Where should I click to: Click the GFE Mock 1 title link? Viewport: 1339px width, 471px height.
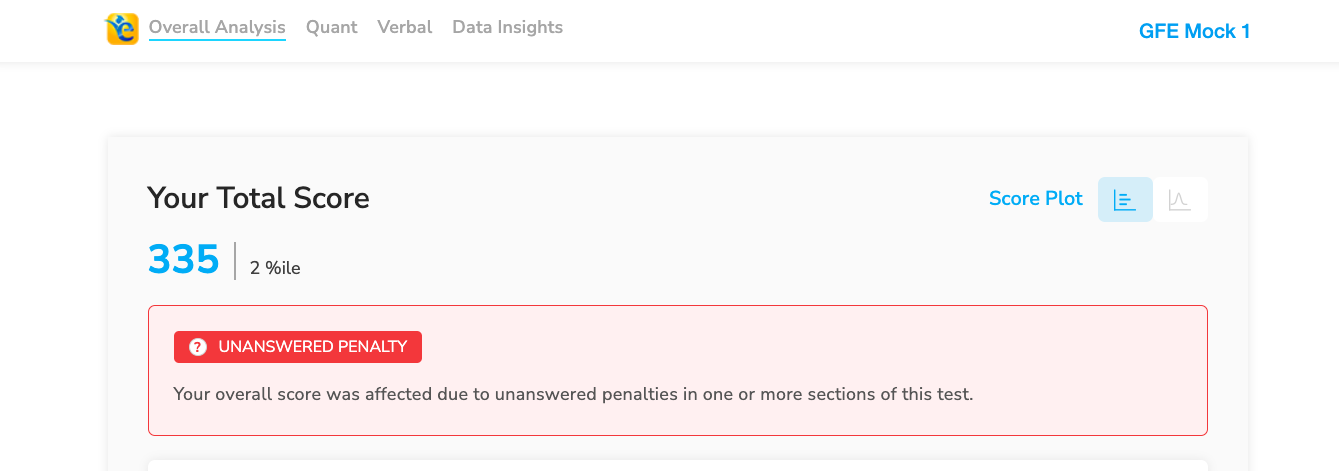click(1194, 31)
